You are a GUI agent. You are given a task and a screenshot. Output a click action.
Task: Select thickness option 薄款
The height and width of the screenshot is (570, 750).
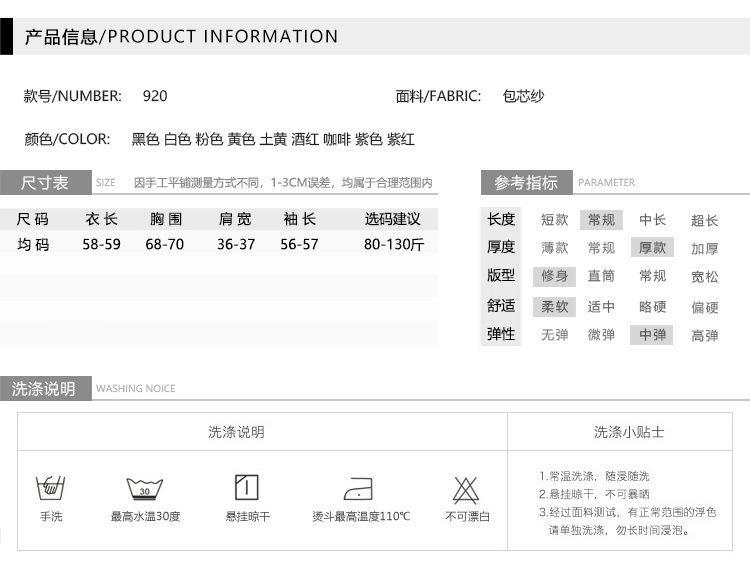554,248
